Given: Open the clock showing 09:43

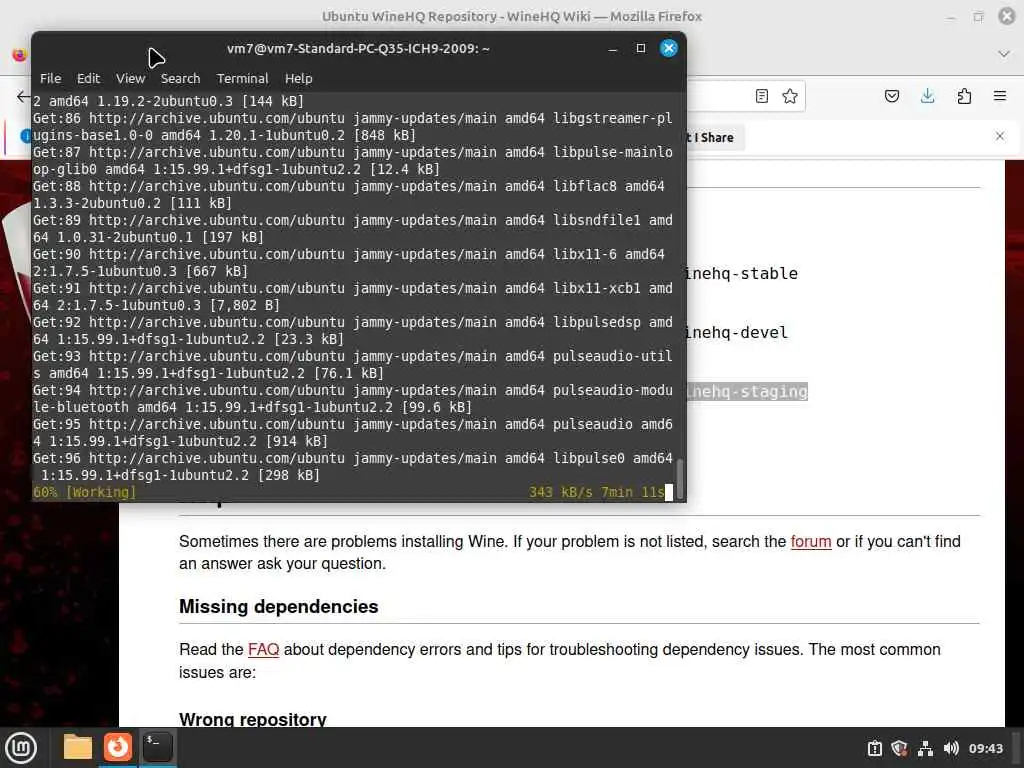Looking at the screenshot, I should [x=985, y=748].
